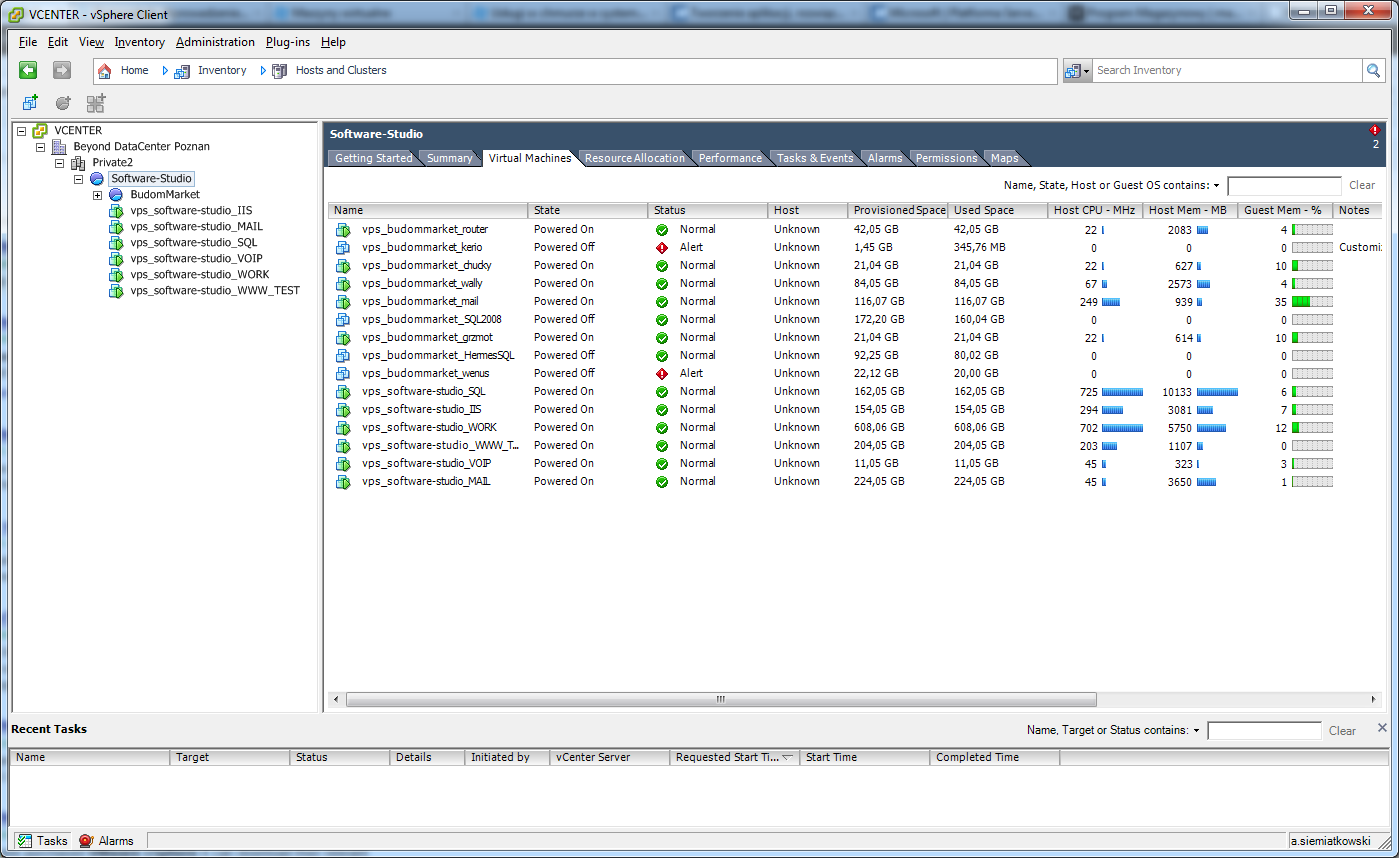
Task: Click Powered Off state of vps_budommarket_HermesSQL
Action: click(564, 355)
